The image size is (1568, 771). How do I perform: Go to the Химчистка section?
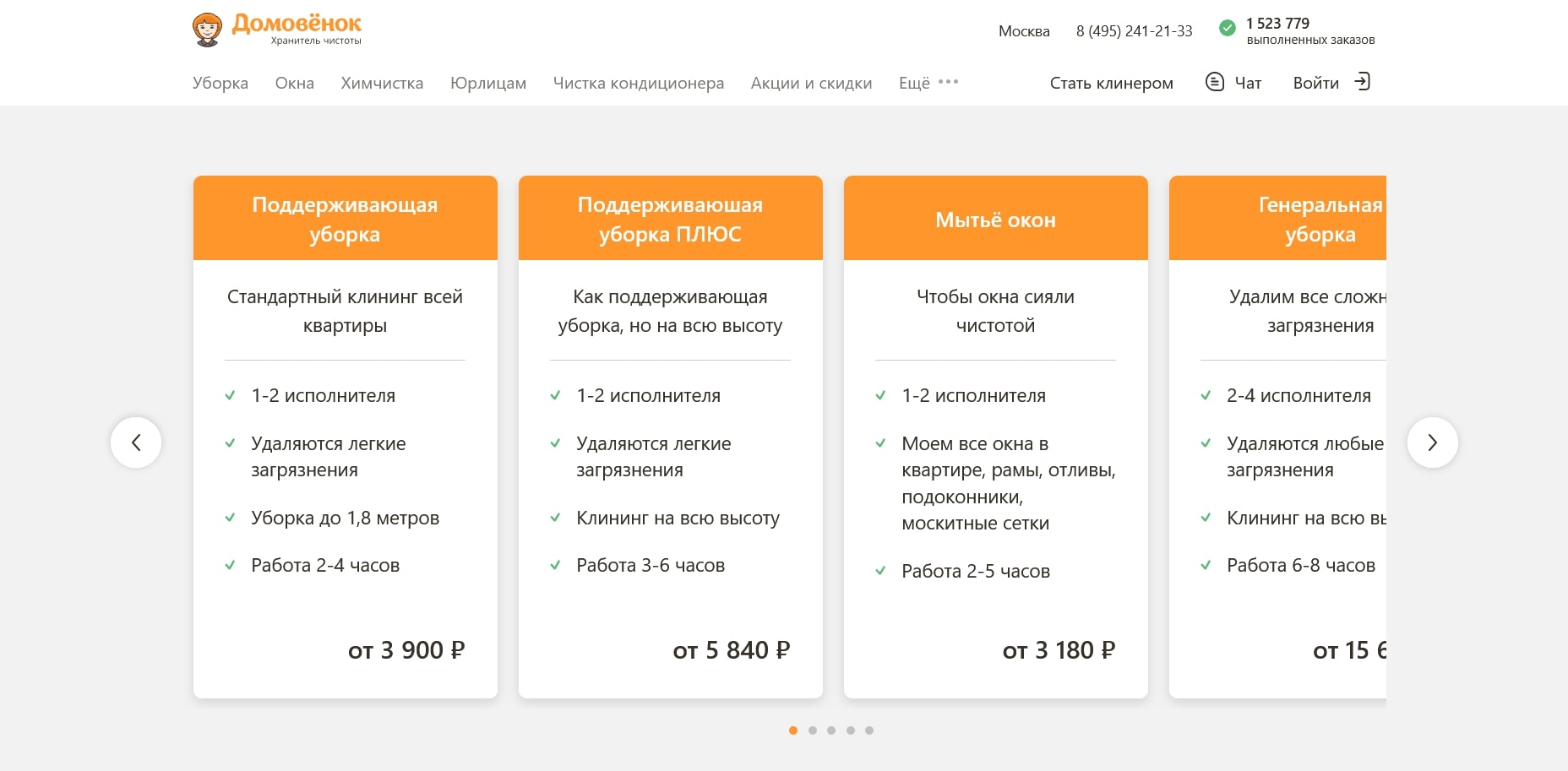(x=382, y=83)
